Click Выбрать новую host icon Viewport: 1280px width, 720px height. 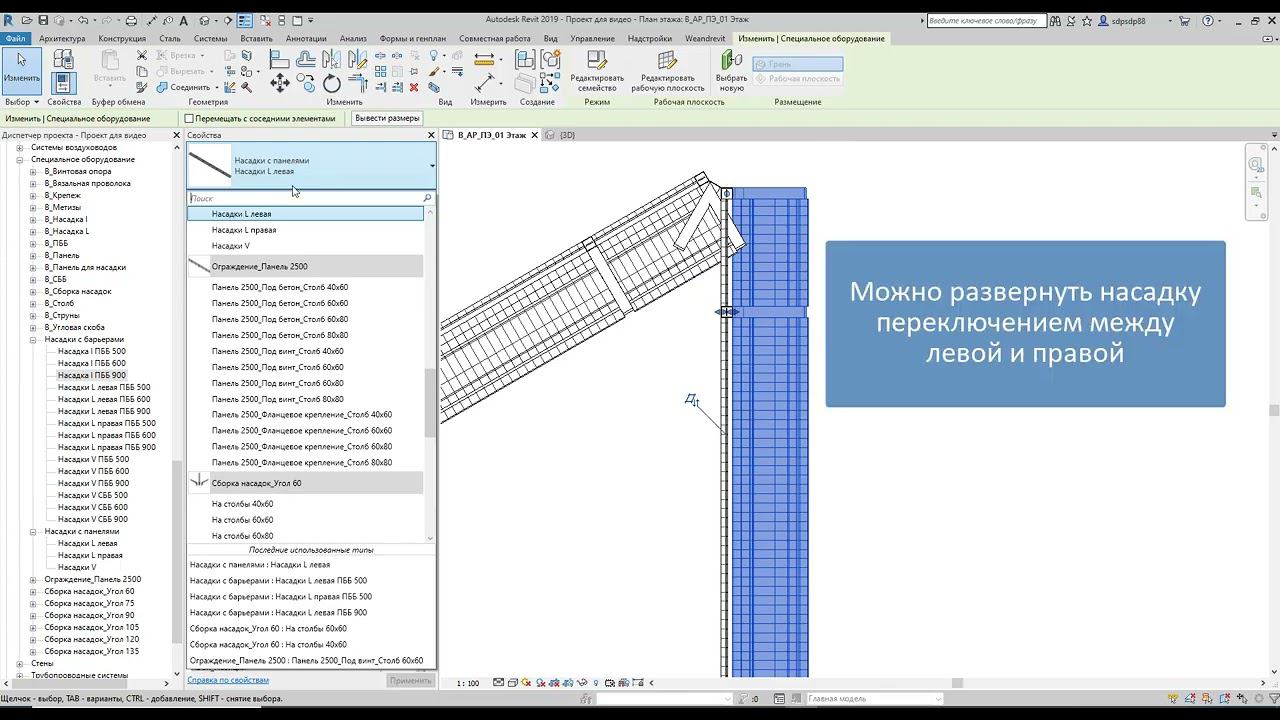point(731,61)
